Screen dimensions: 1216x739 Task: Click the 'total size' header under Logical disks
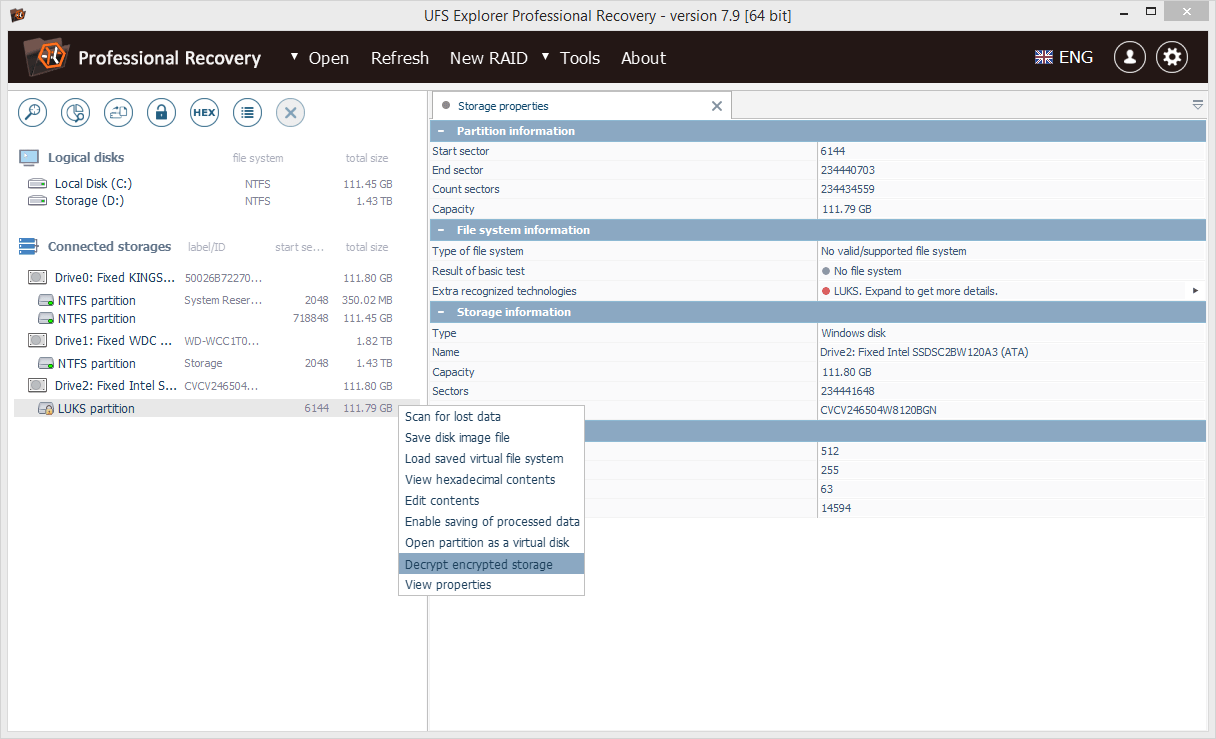tap(367, 158)
